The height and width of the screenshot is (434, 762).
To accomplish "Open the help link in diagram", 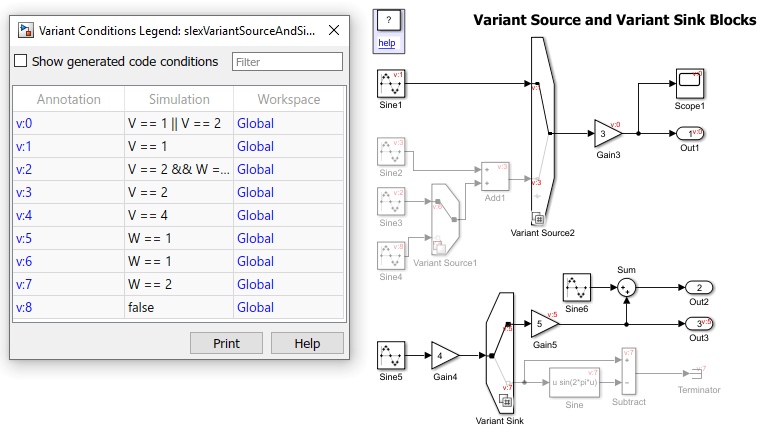I will click(387, 43).
